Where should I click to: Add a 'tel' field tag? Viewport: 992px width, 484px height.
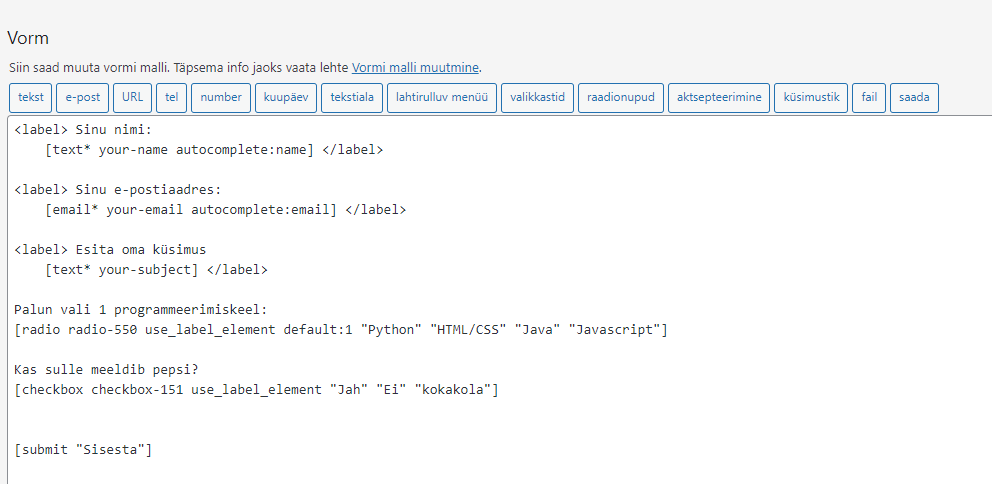[171, 97]
